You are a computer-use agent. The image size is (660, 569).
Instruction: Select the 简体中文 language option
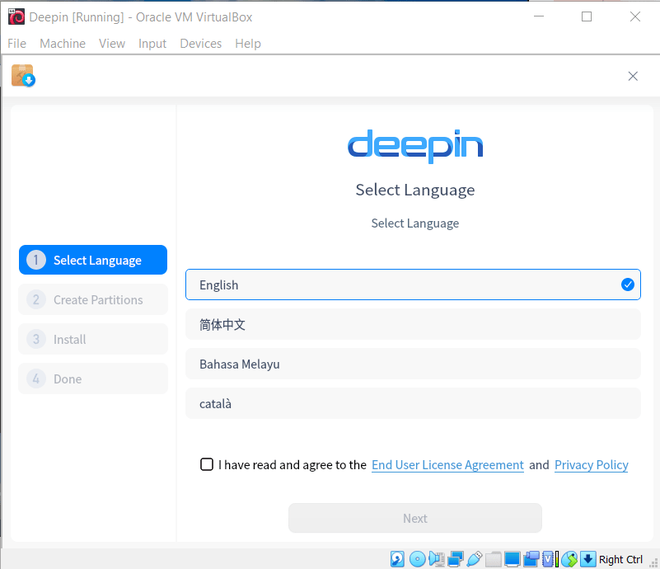(x=413, y=324)
